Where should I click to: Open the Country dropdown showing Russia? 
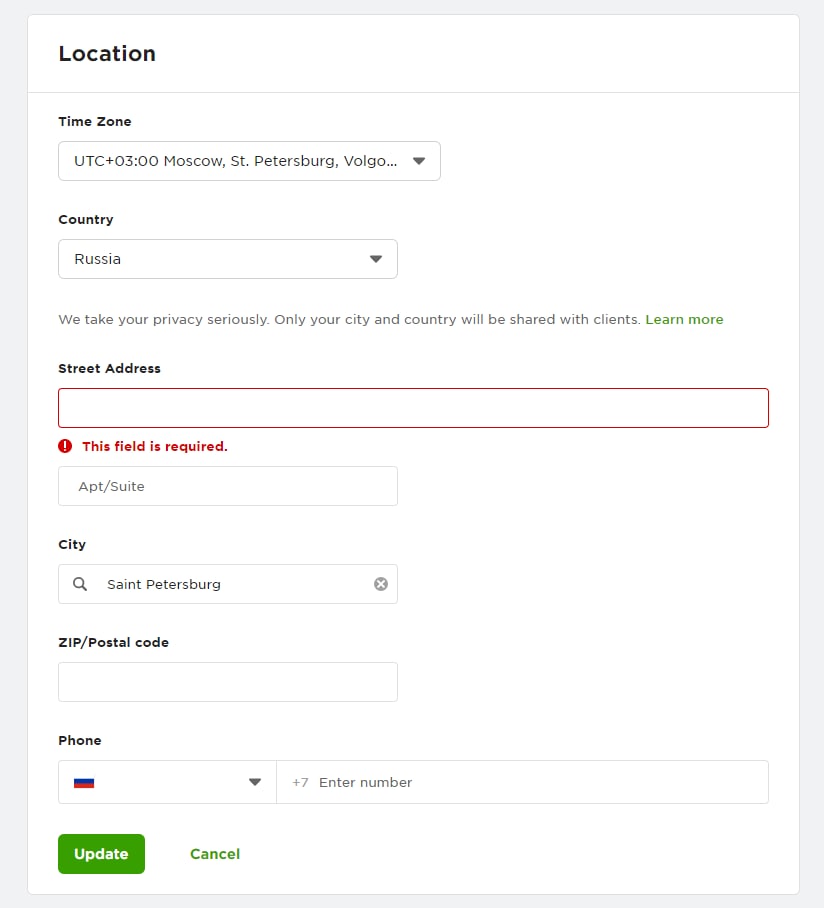pos(228,259)
